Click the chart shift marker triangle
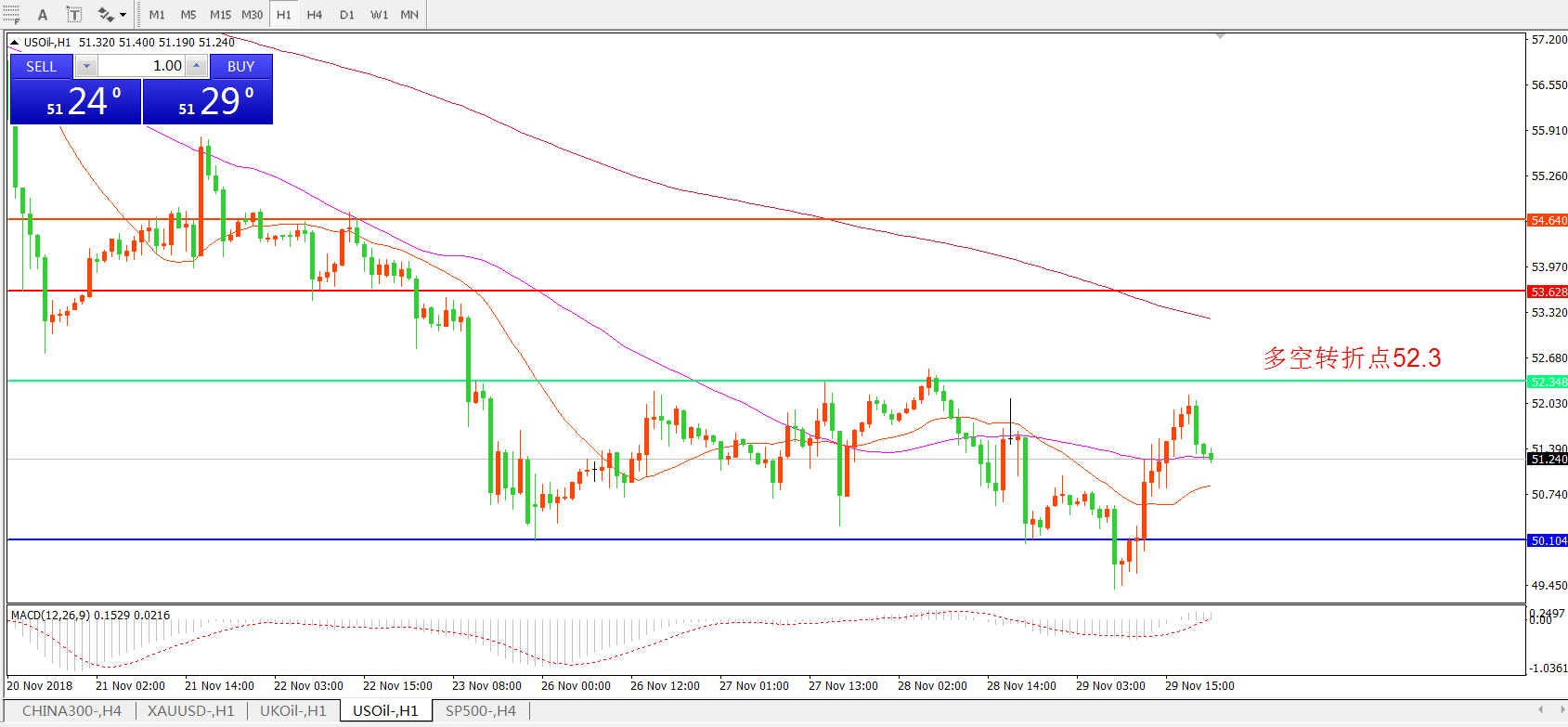The image size is (1568, 727). point(1220,36)
